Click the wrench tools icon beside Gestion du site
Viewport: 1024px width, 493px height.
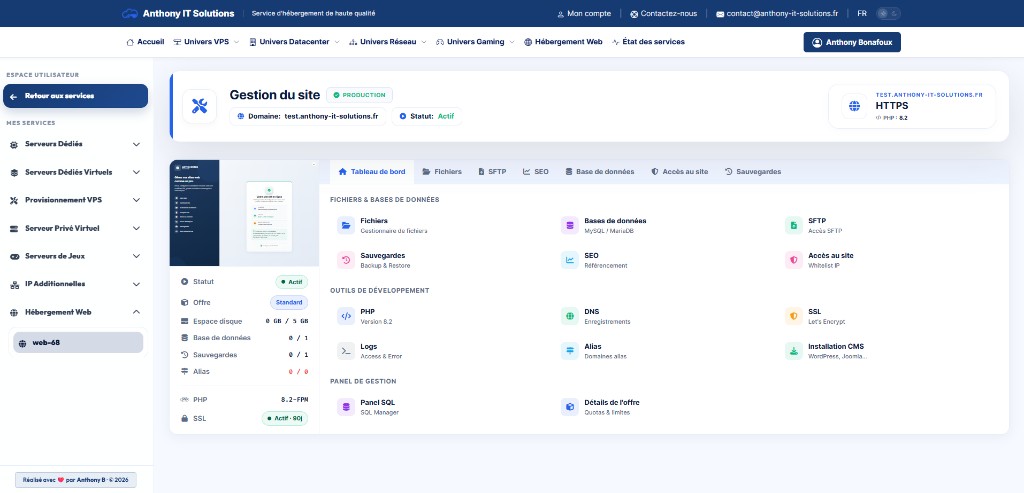[x=199, y=106]
